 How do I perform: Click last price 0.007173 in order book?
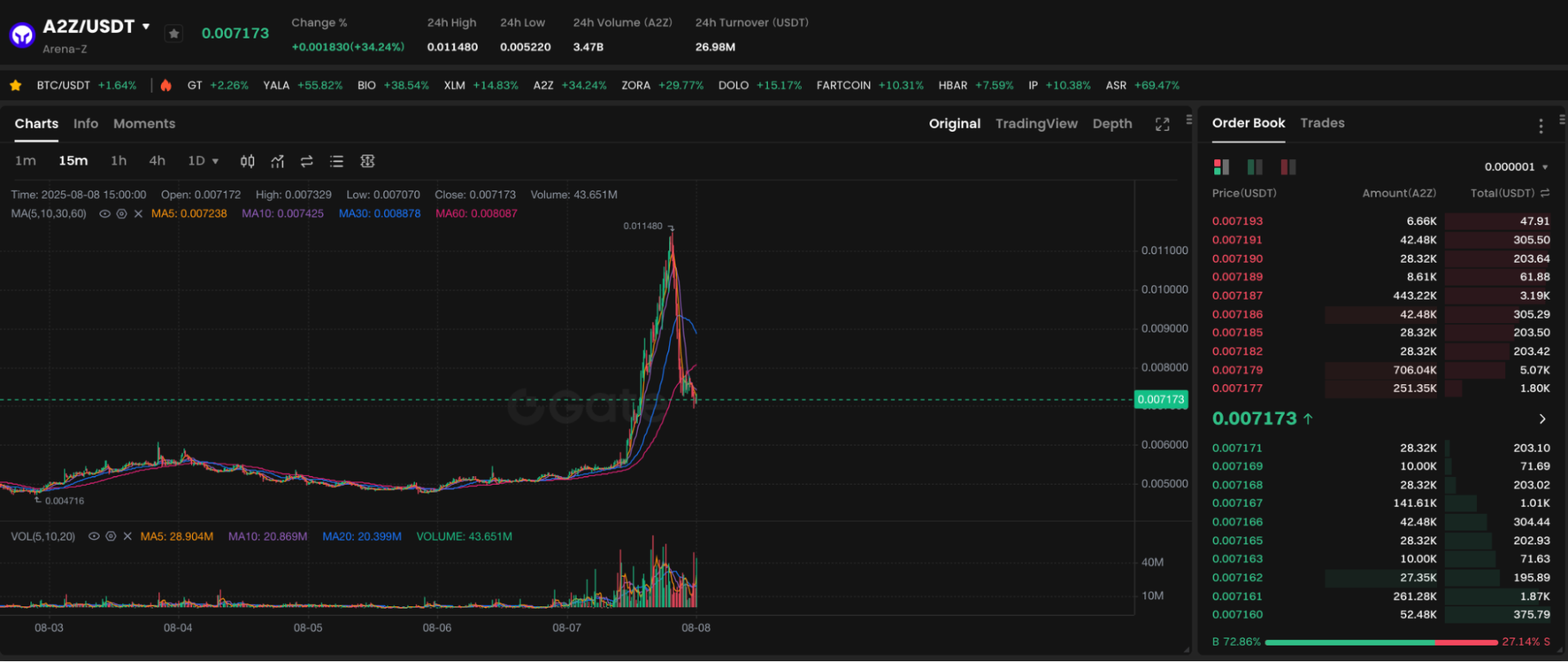[1254, 419]
